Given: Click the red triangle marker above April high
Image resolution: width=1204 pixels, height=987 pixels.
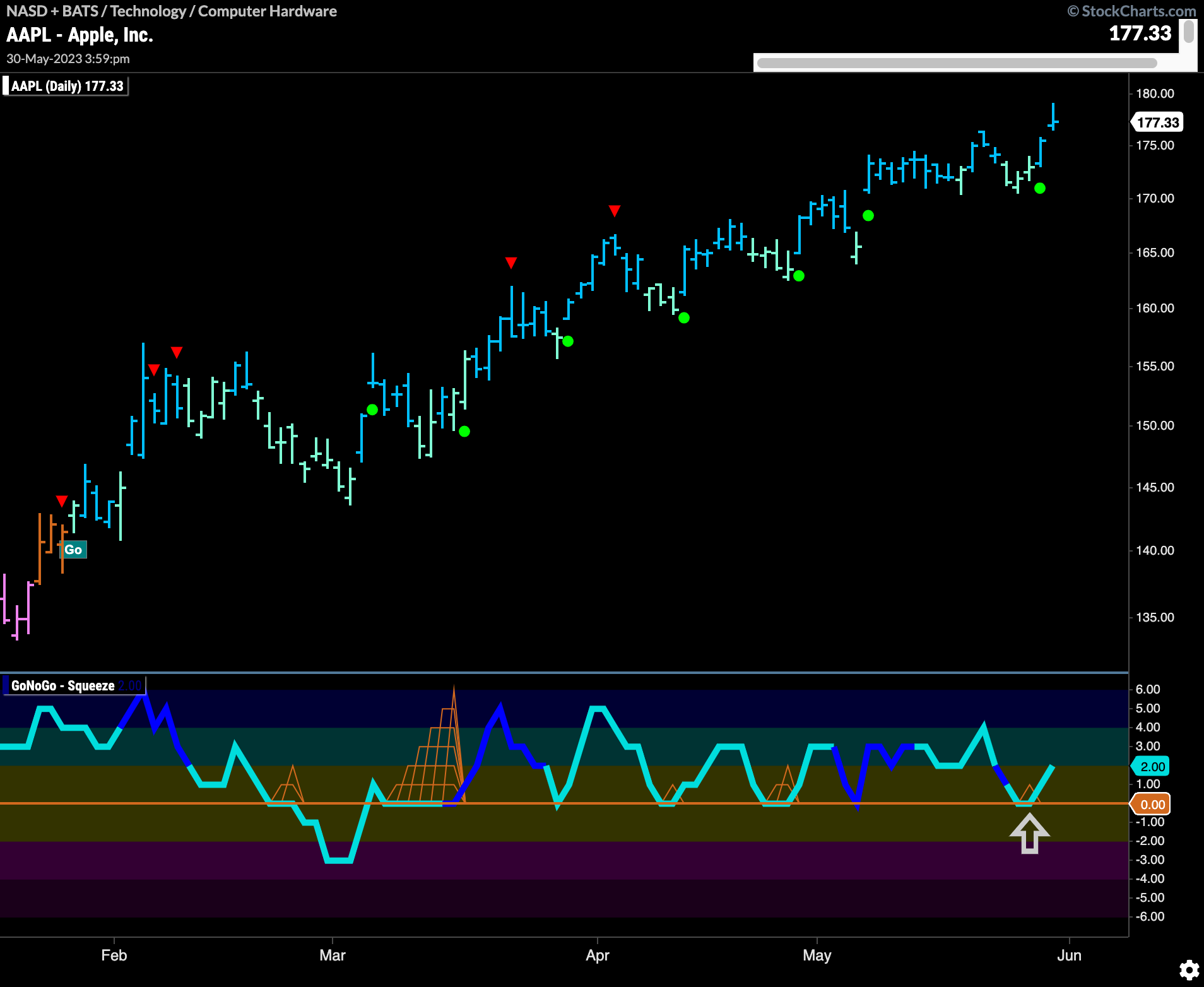Looking at the screenshot, I should (615, 210).
